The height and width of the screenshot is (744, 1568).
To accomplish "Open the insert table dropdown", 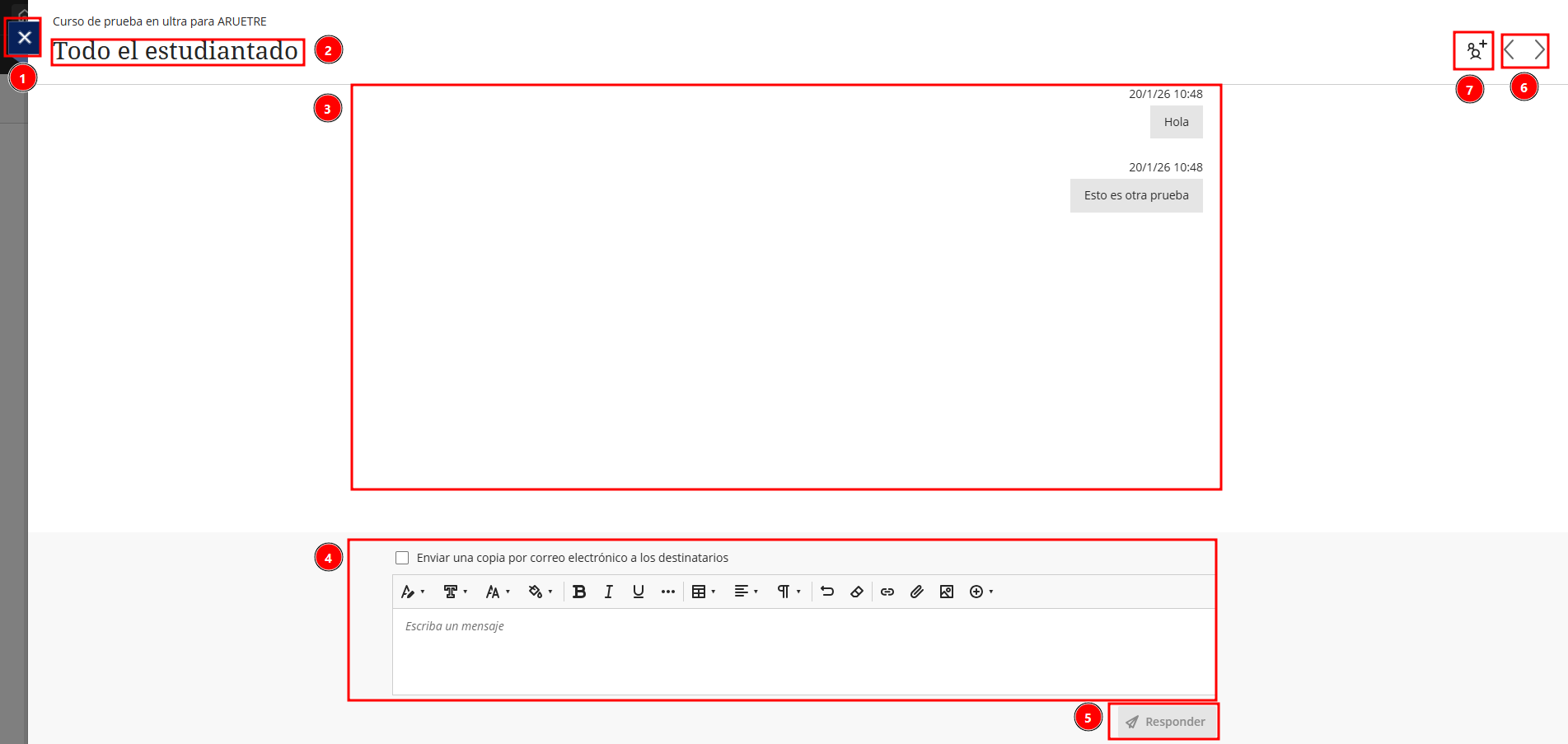I will [703, 592].
